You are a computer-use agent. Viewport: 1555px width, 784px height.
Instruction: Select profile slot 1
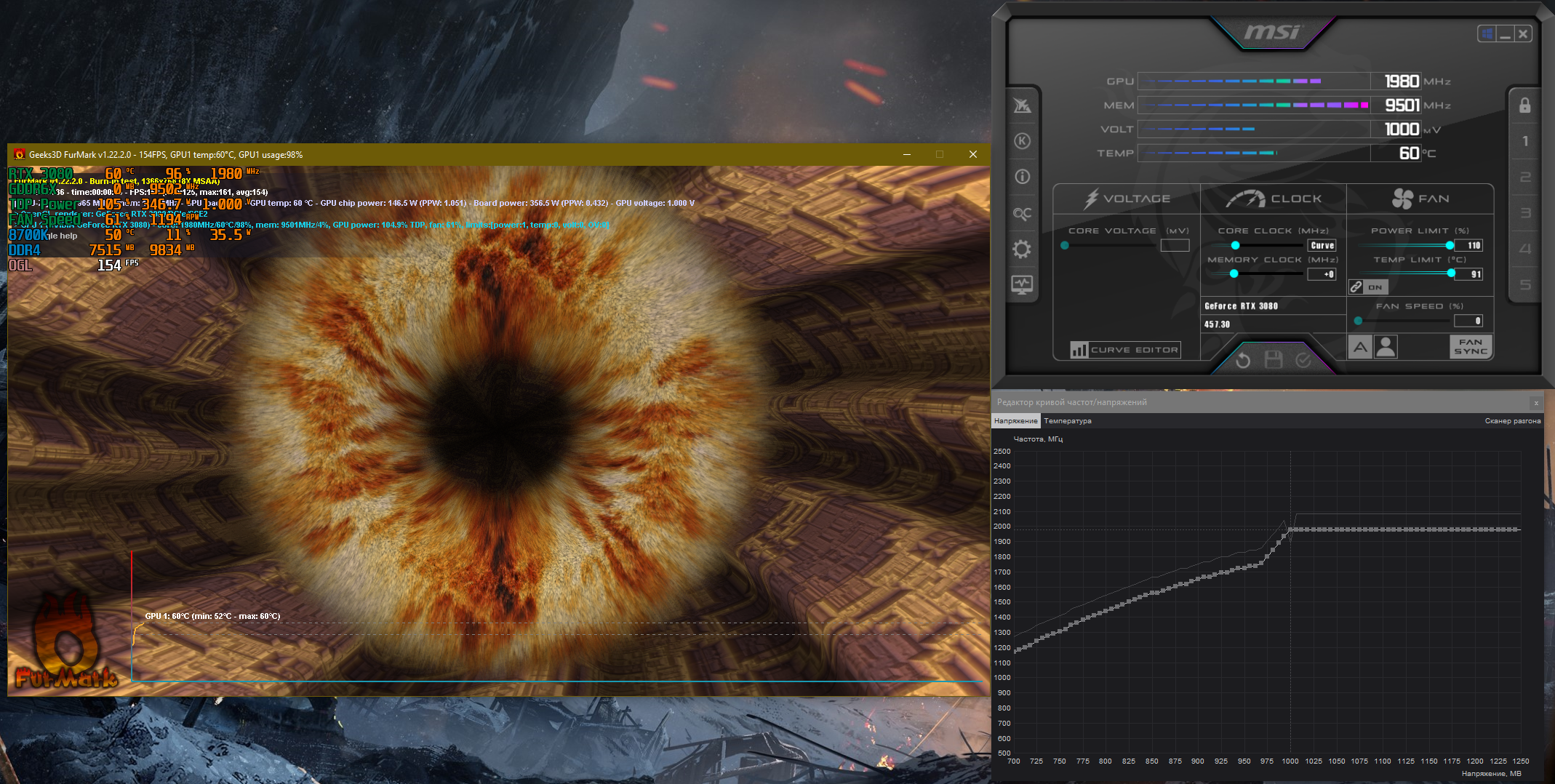1525,141
